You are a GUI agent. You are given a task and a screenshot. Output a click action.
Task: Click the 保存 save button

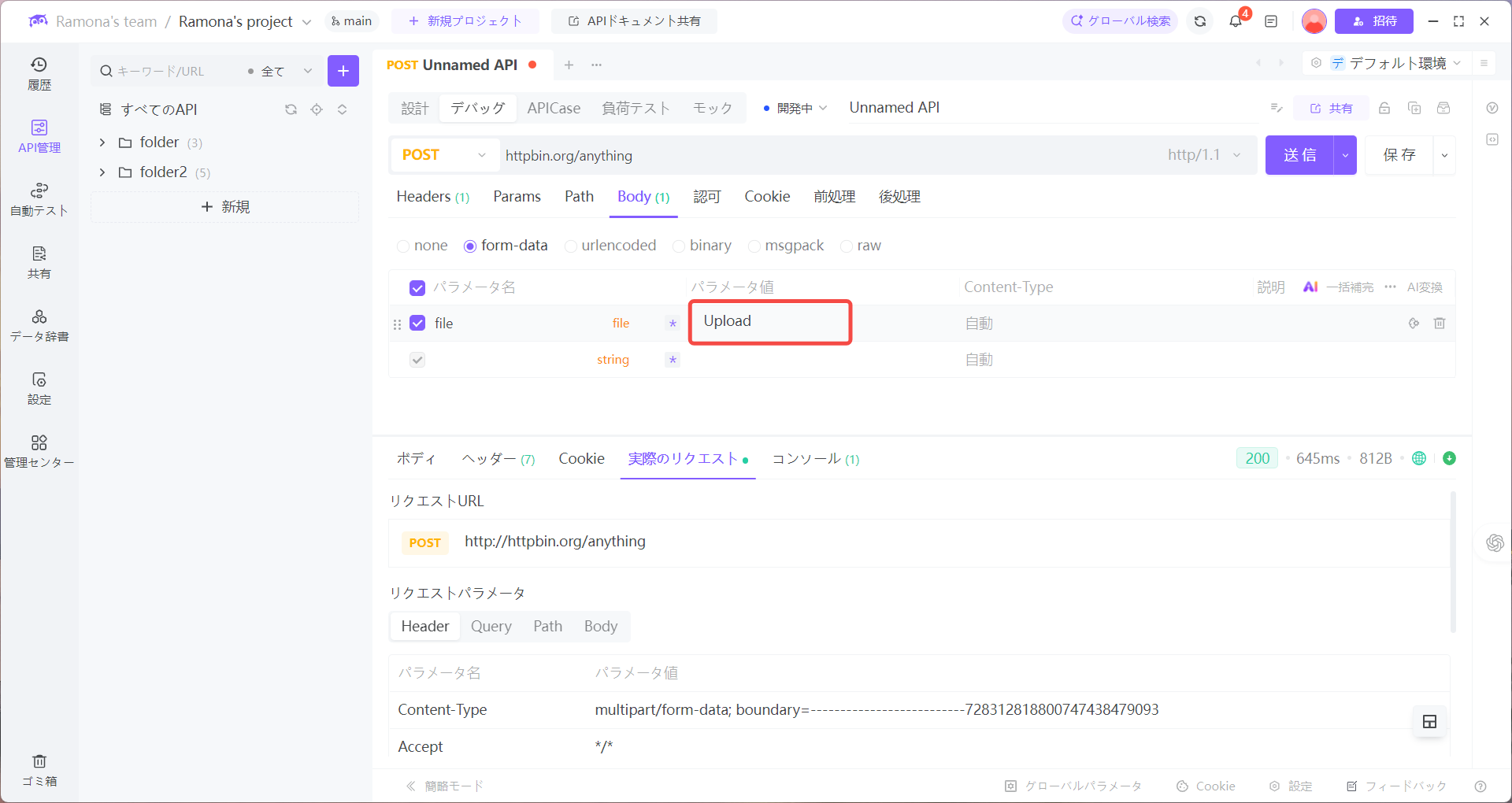(1399, 155)
